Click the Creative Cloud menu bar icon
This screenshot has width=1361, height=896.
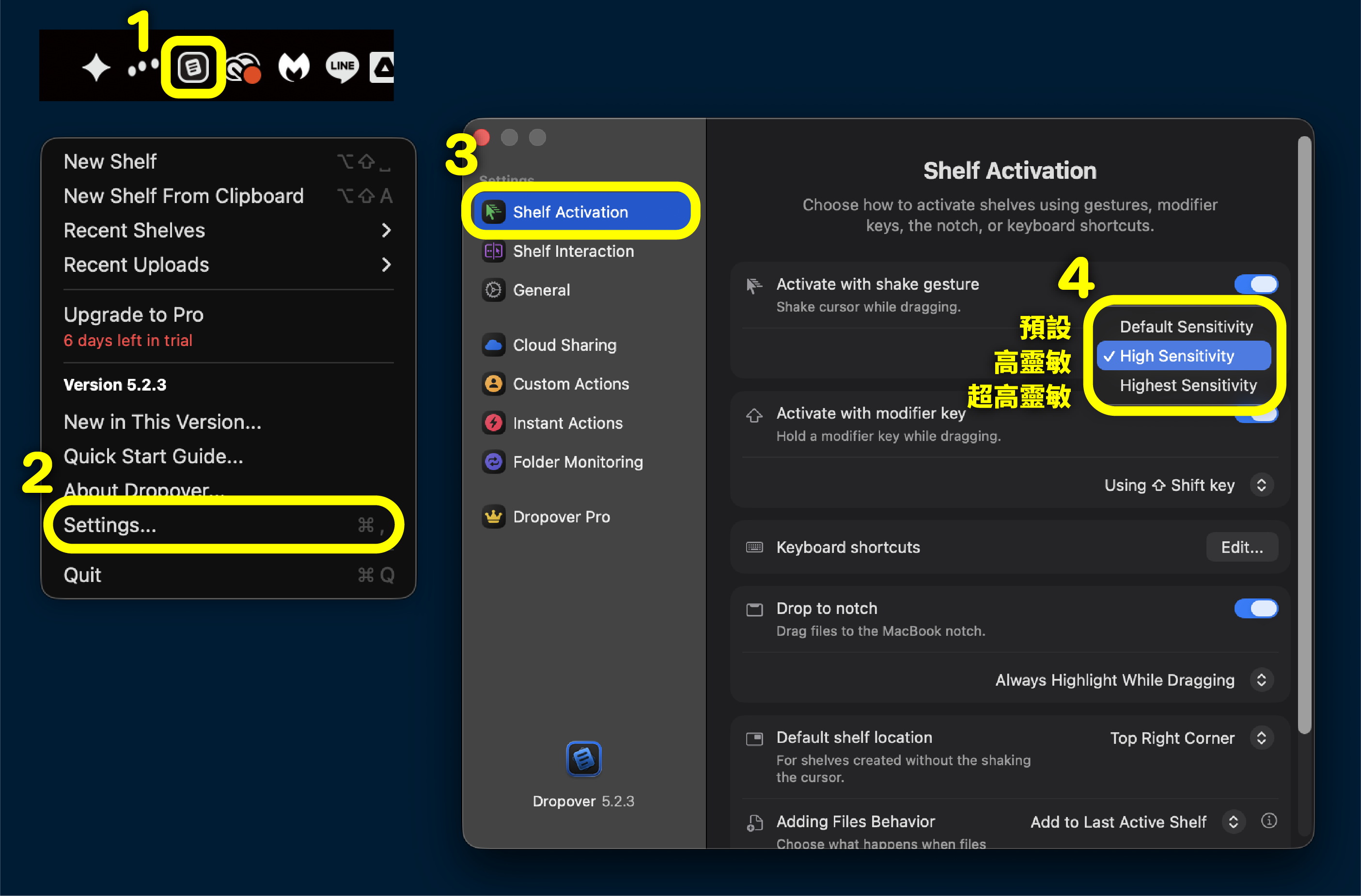click(x=244, y=69)
